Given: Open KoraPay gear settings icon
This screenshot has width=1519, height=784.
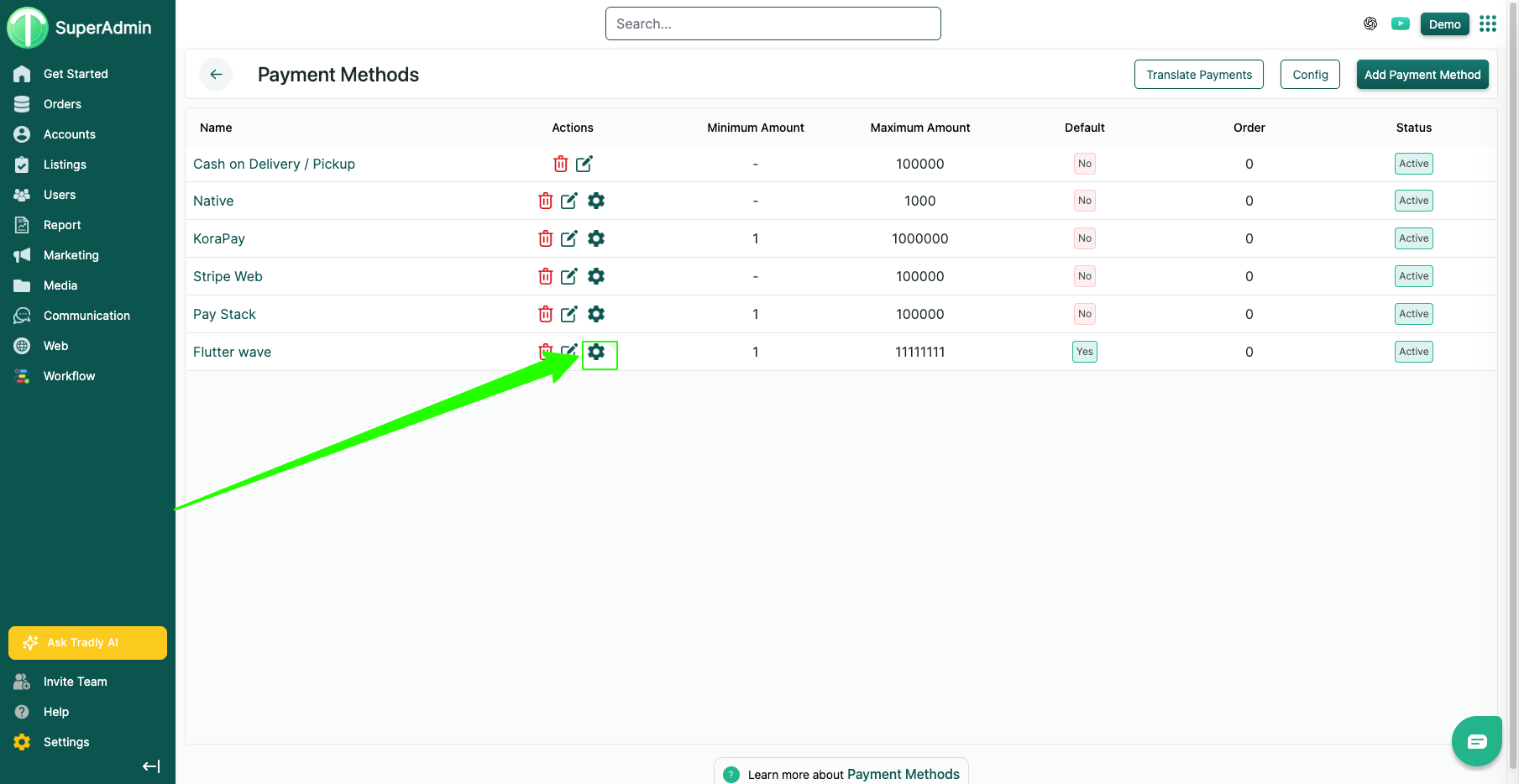Looking at the screenshot, I should coord(596,238).
